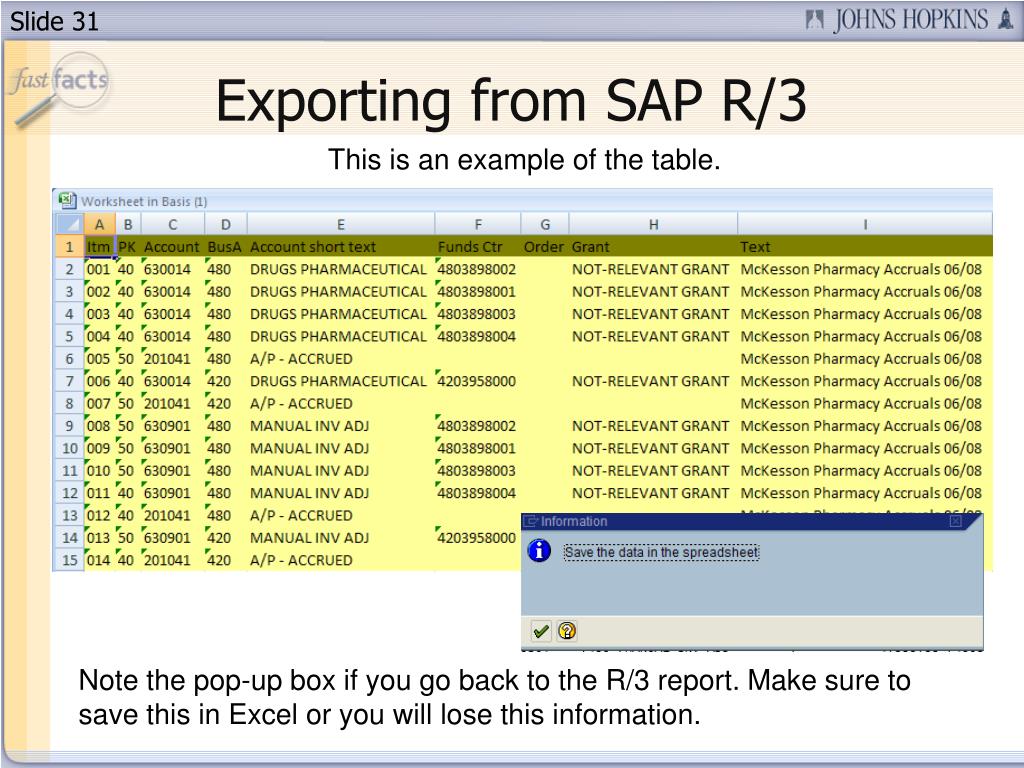Select row 9 header

tap(69, 426)
